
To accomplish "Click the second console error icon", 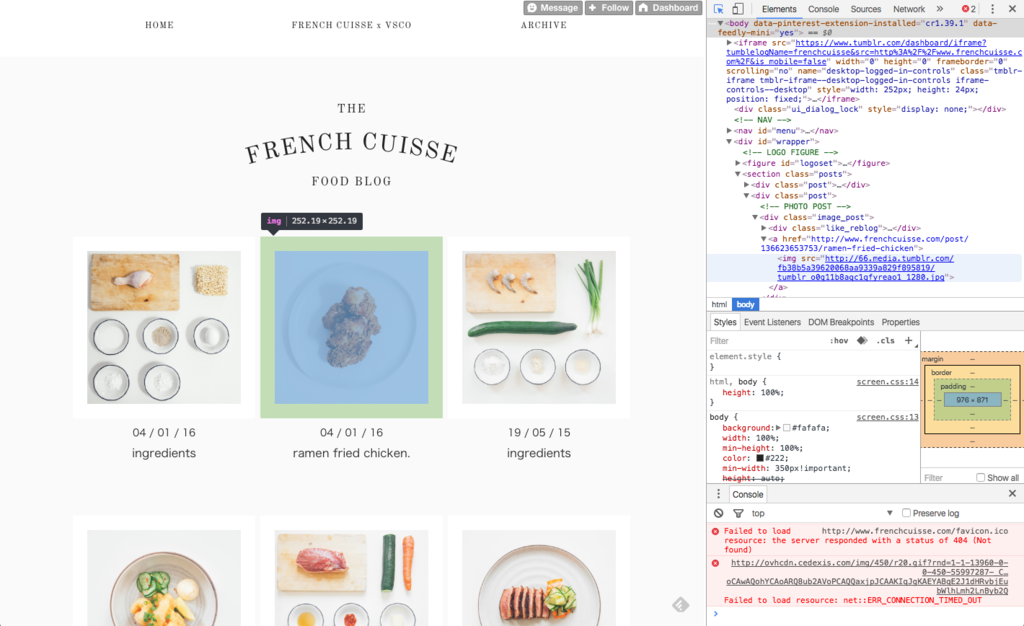I will coord(715,563).
